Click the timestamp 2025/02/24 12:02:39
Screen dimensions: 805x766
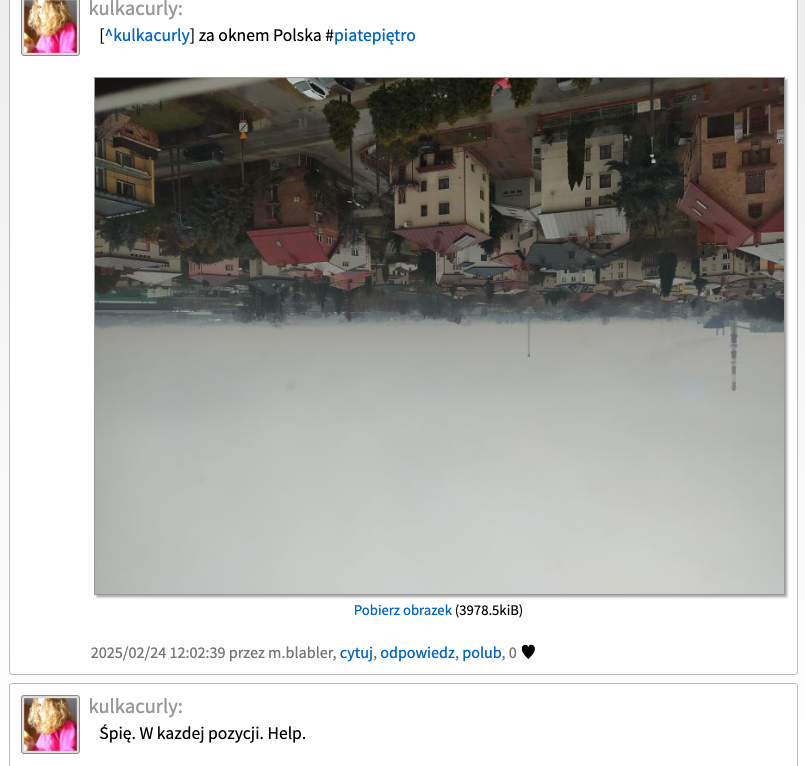coord(158,653)
